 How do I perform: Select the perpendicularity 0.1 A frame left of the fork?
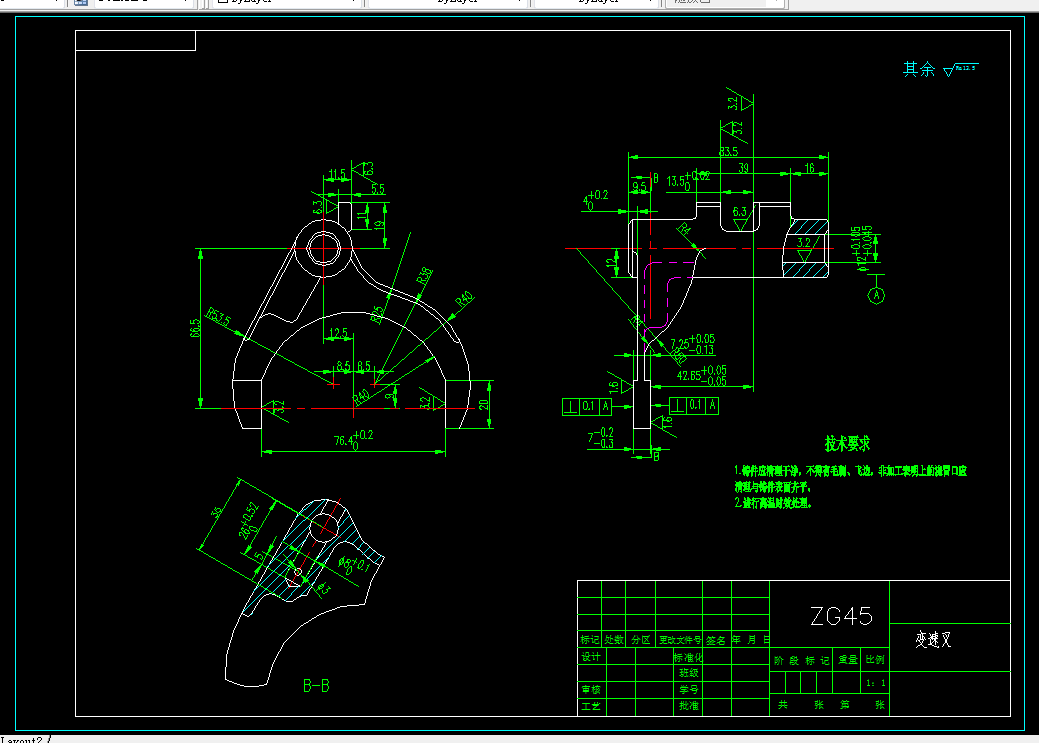[x=587, y=406]
